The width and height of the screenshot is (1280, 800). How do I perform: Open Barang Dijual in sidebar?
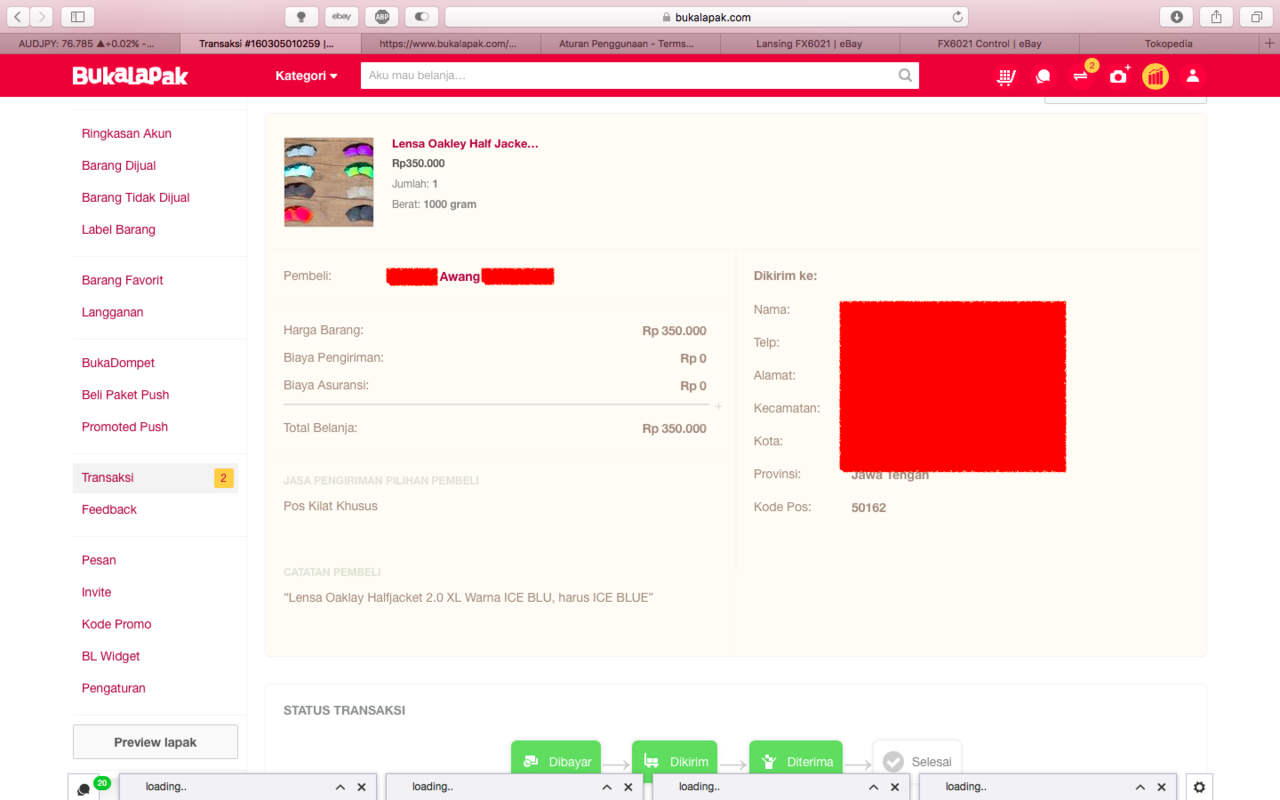(119, 165)
